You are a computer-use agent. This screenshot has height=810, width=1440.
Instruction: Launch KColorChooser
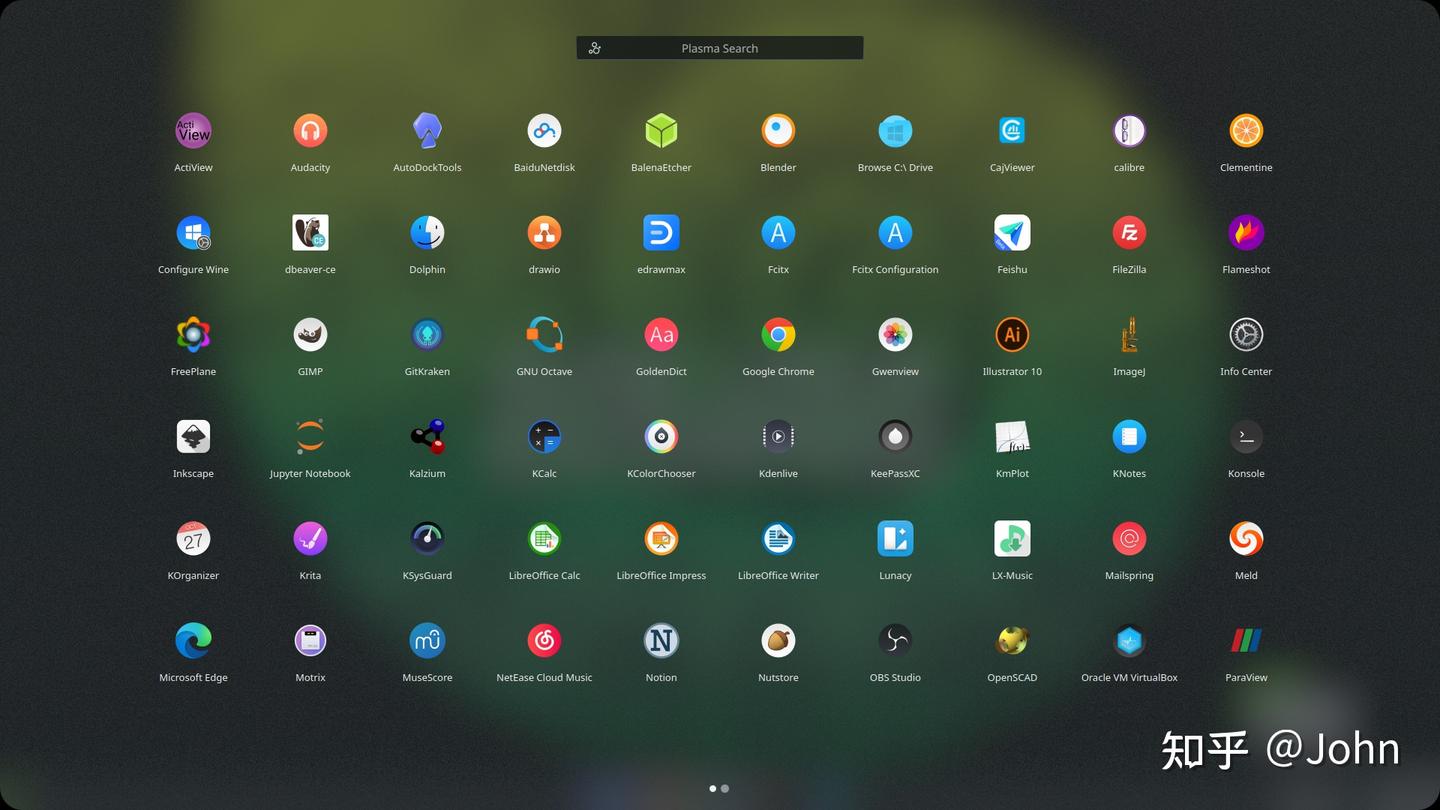coord(661,437)
